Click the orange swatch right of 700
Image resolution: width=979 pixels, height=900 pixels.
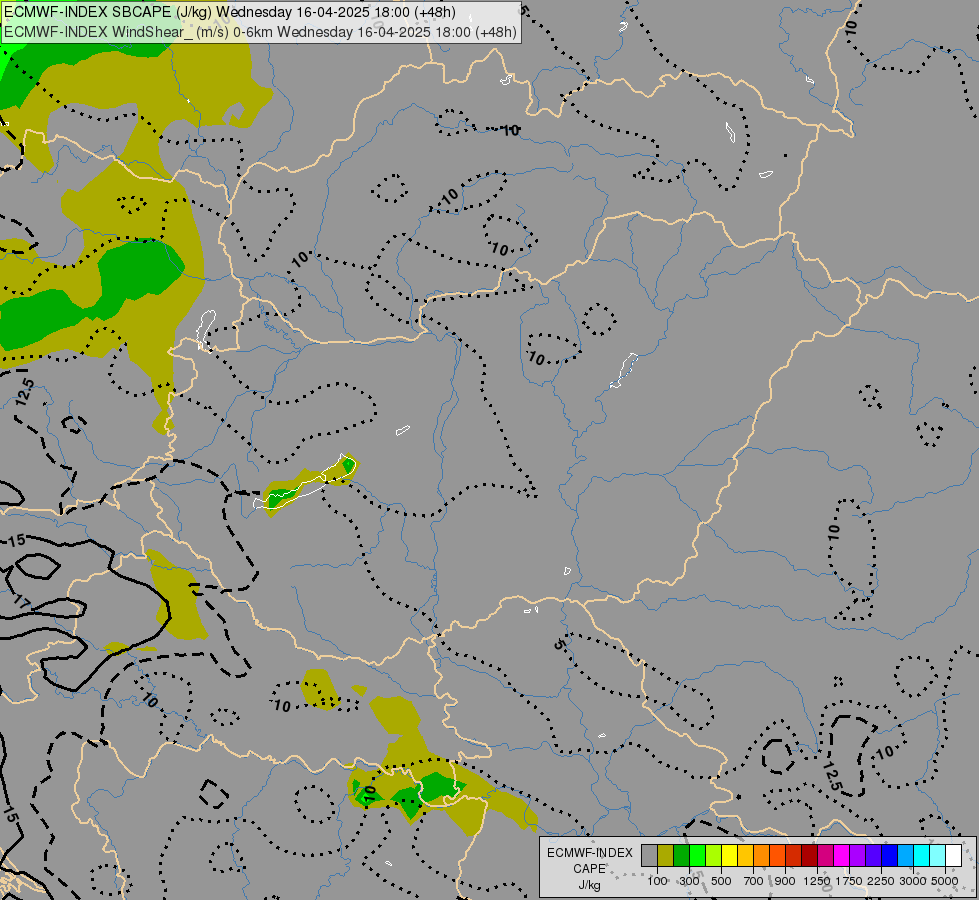tap(762, 855)
